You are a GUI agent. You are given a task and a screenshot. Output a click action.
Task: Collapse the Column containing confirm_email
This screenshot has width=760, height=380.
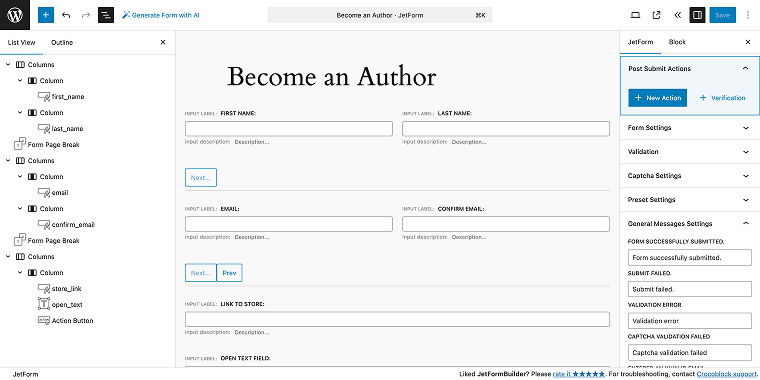[20, 208]
